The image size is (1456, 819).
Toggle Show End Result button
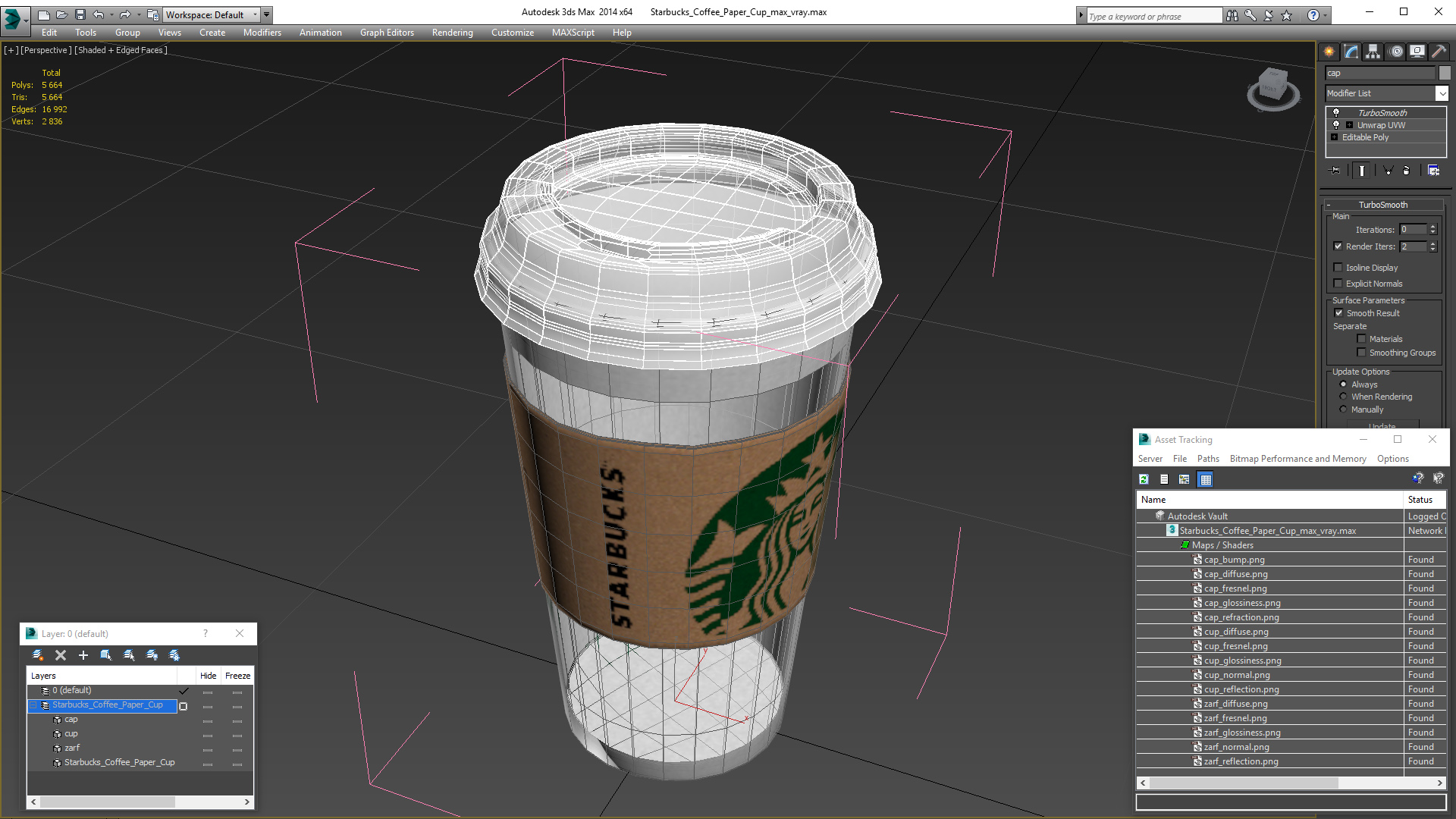click(1362, 171)
